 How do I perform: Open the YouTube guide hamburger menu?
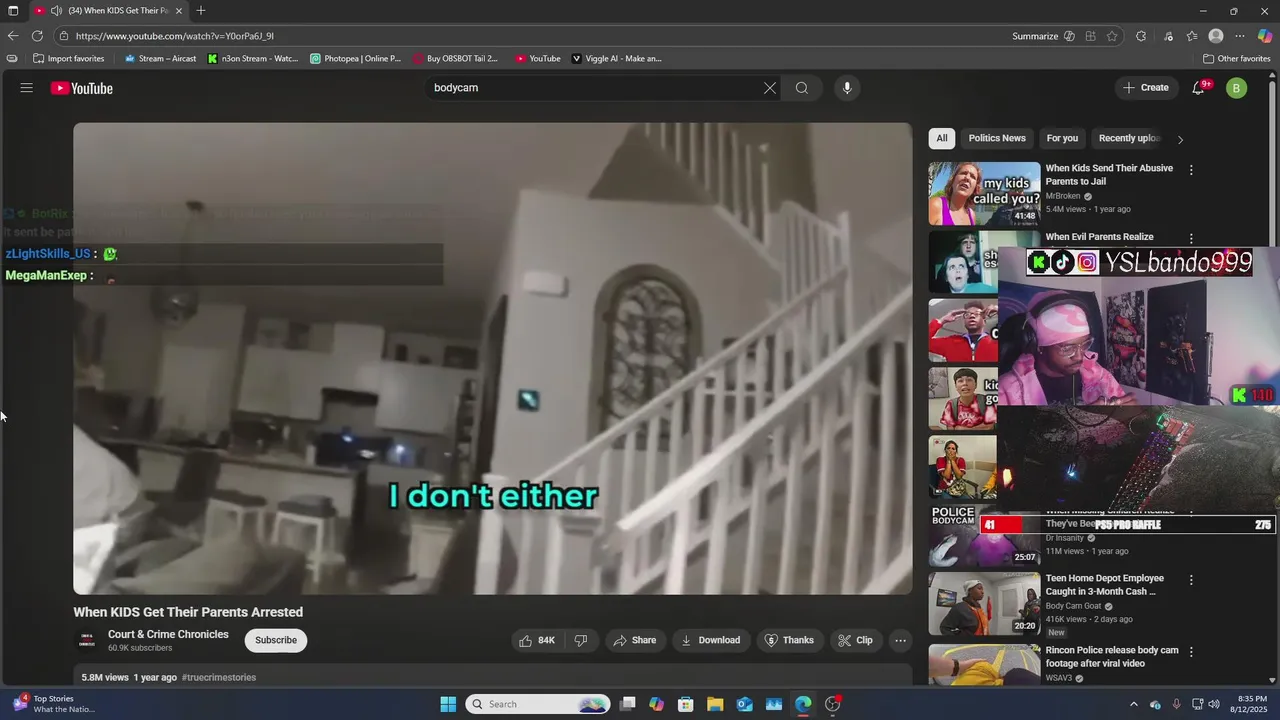coord(27,88)
